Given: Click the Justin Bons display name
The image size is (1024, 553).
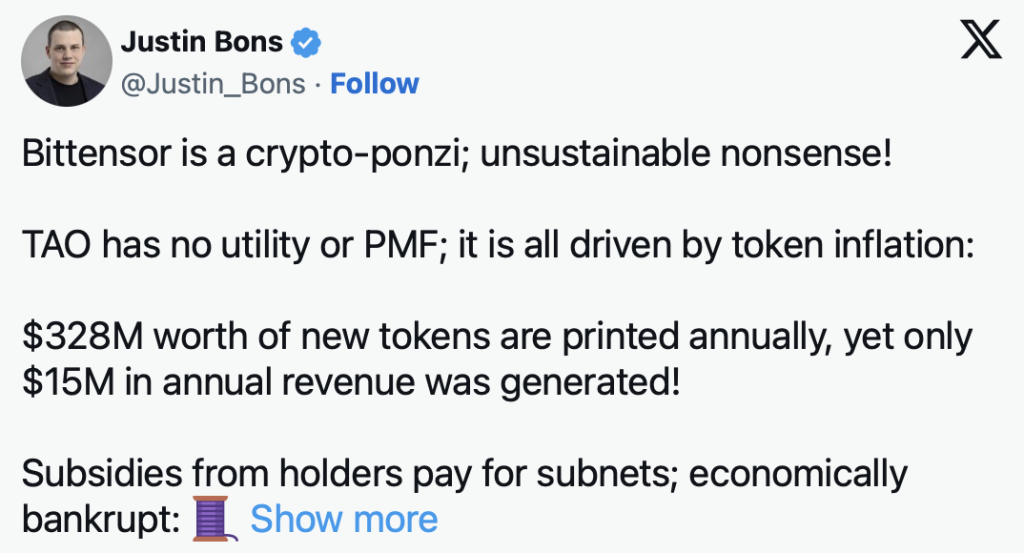Looking at the screenshot, I should click(202, 43).
